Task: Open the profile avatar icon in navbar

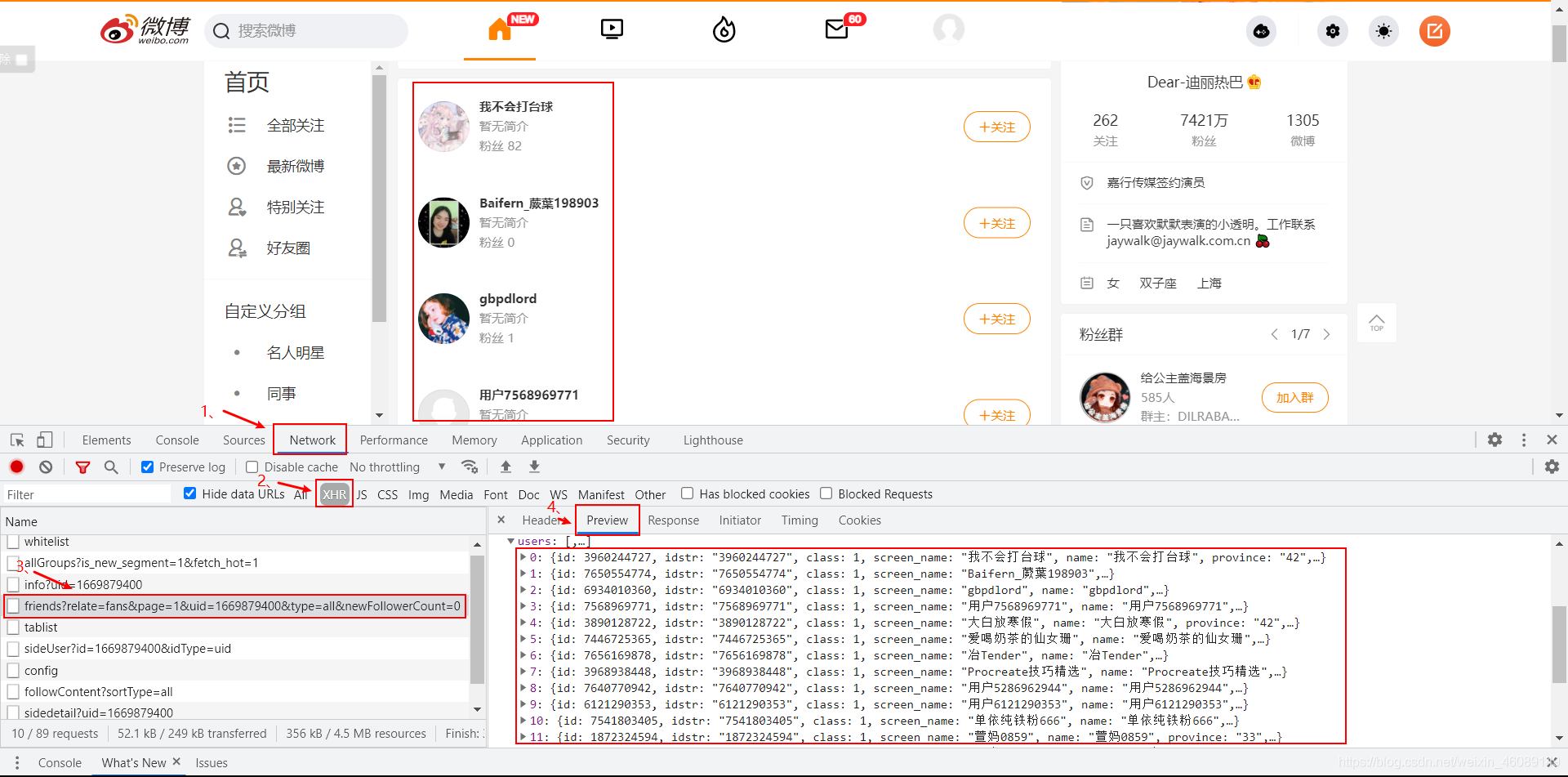Action: point(949,29)
